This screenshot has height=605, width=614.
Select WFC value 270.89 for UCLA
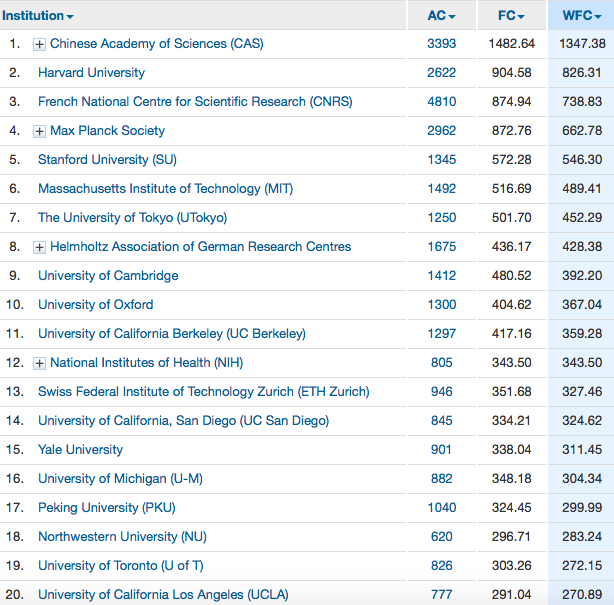coord(582,594)
